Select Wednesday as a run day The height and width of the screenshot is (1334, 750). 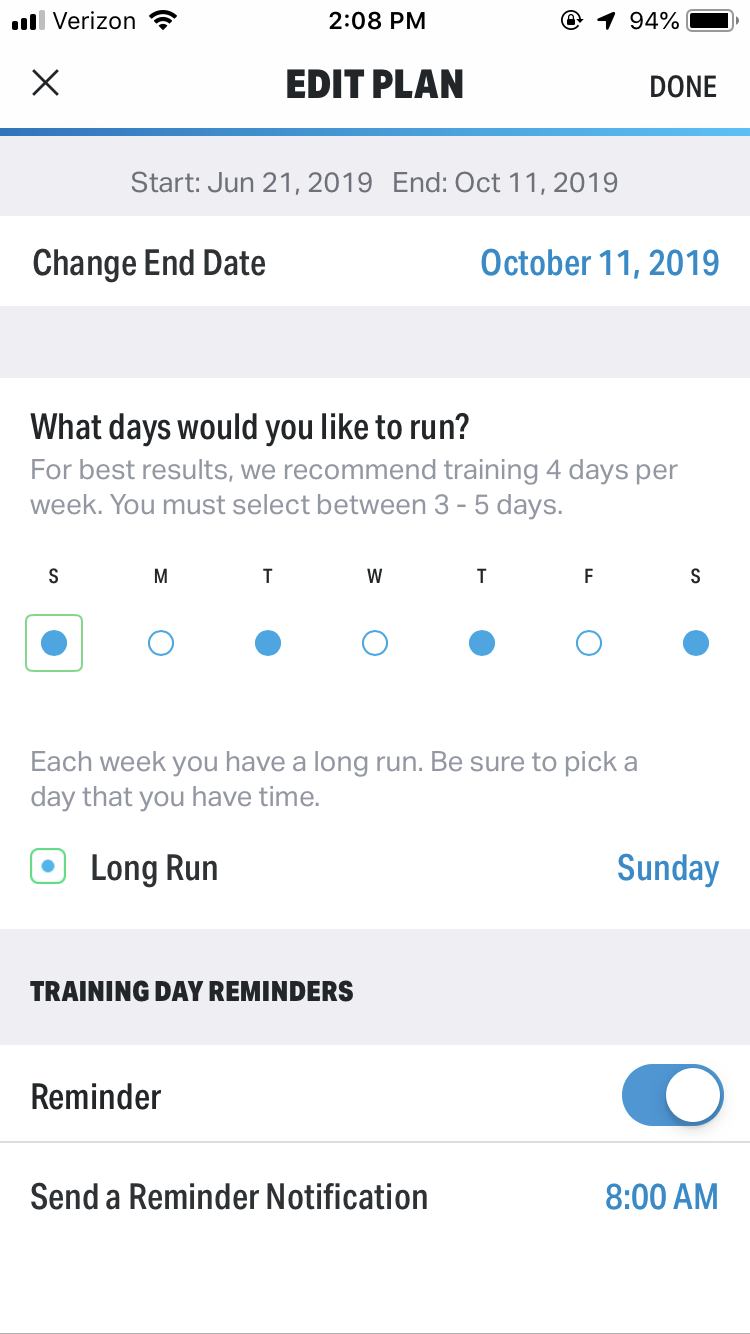click(375, 643)
